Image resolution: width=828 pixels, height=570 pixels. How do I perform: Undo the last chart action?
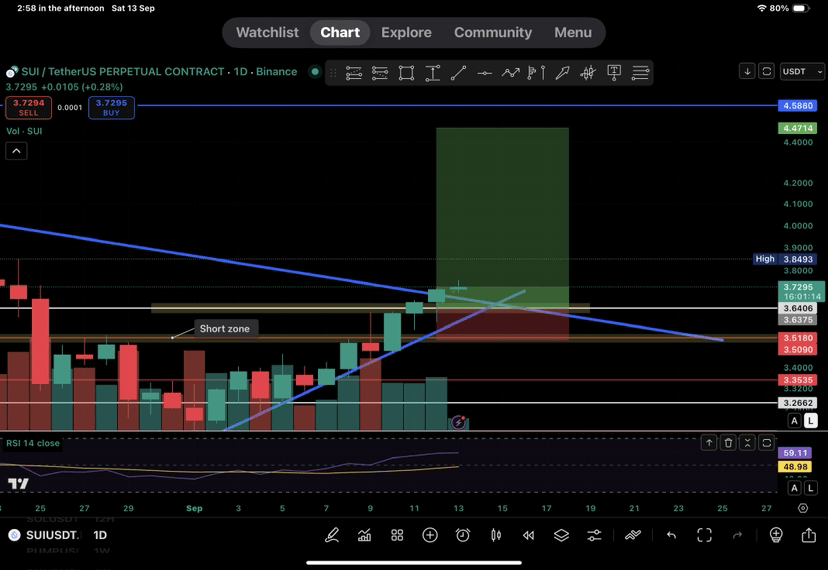tap(671, 535)
